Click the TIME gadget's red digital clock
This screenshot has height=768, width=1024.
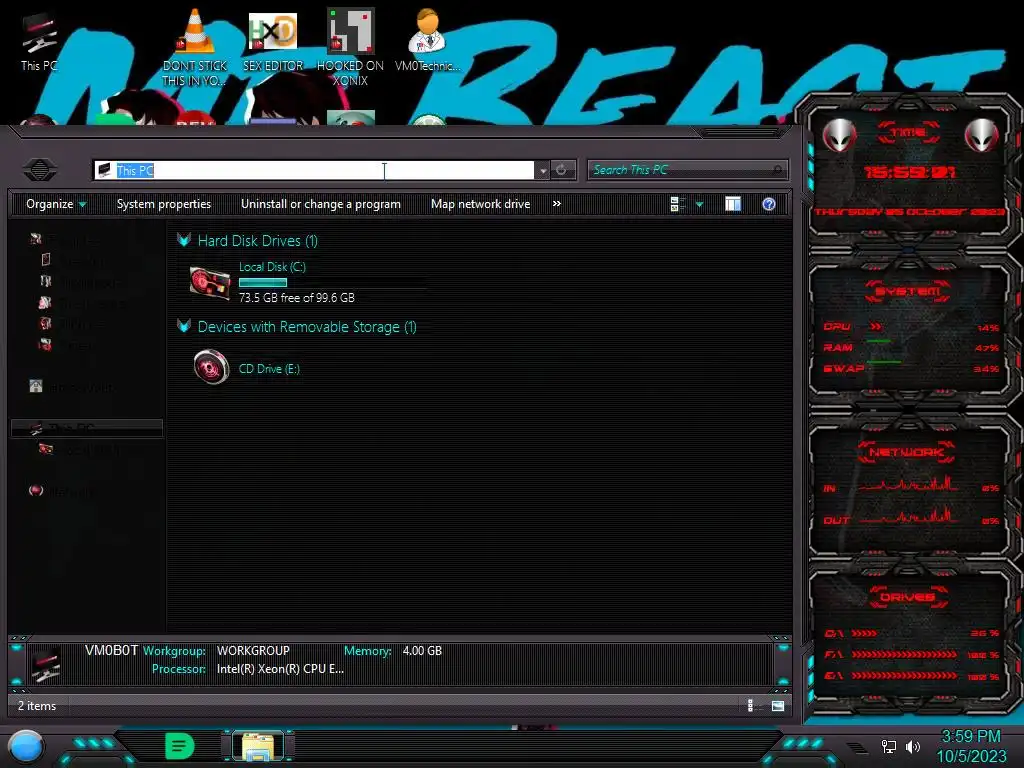[x=910, y=172]
